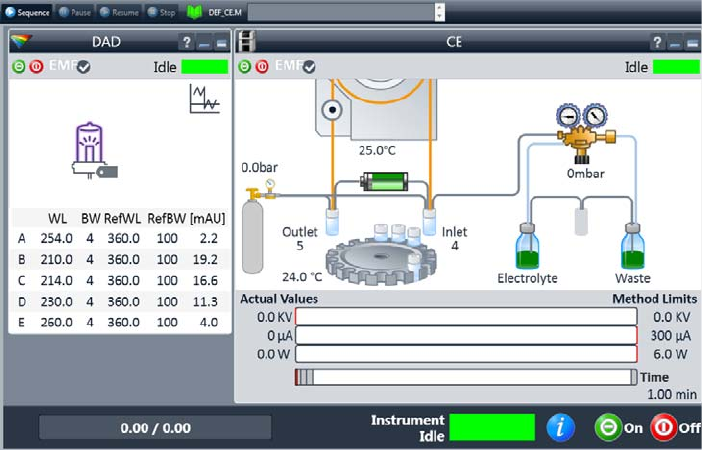Click the small gray replenishment vial icon
Viewport: 702px width, 450px height.
click(581, 221)
